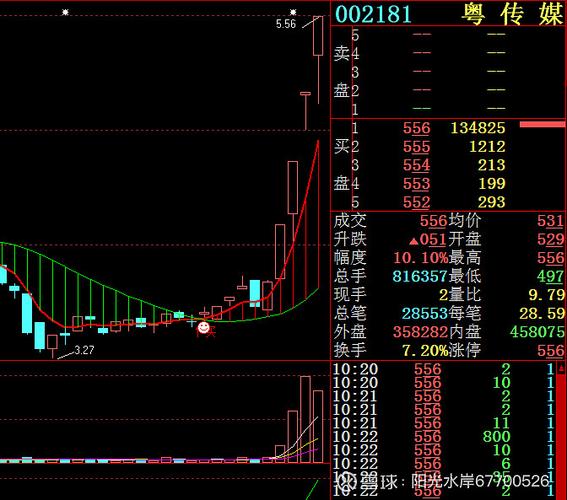Click the latest candlestick at the limit-up
The image size is (567, 500).
(x=318, y=36)
